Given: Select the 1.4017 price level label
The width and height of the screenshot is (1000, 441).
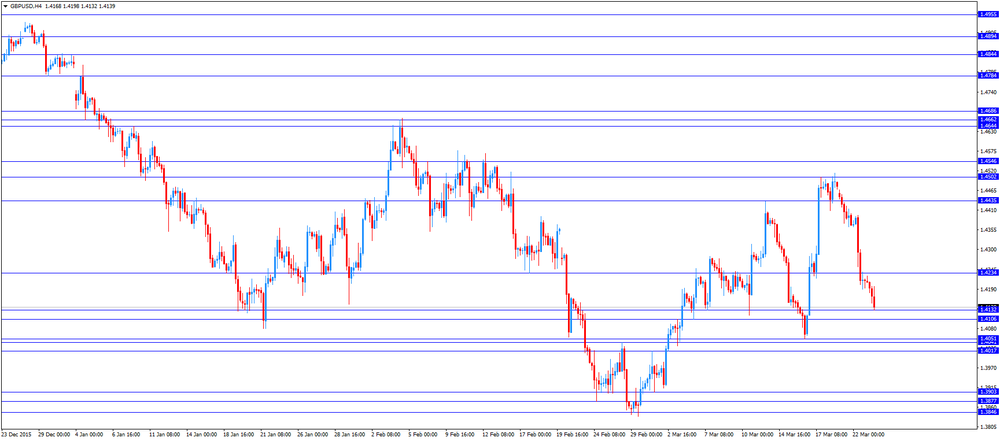Looking at the screenshot, I should click(987, 351).
